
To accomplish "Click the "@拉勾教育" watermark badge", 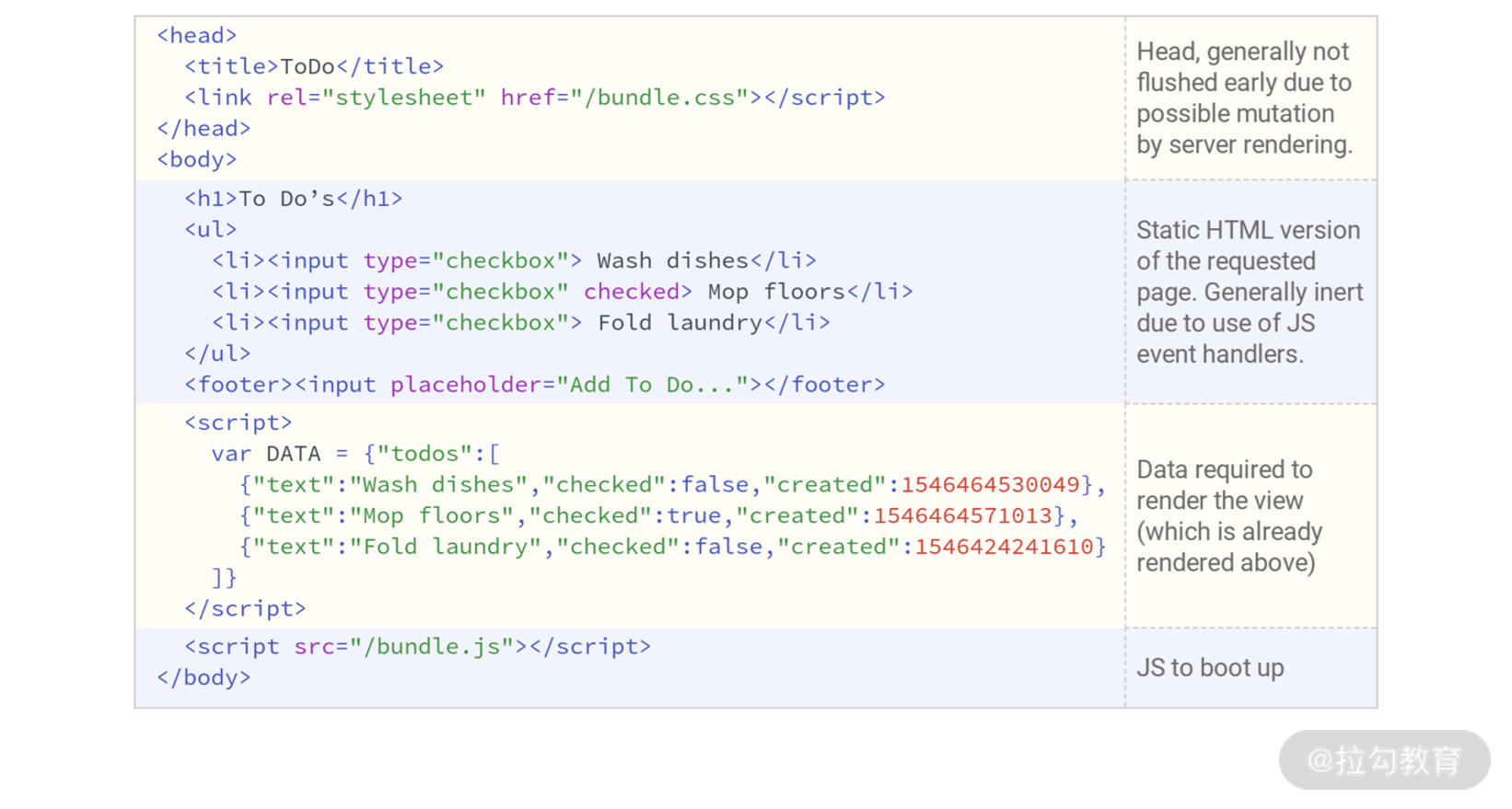I will coord(1384,760).
